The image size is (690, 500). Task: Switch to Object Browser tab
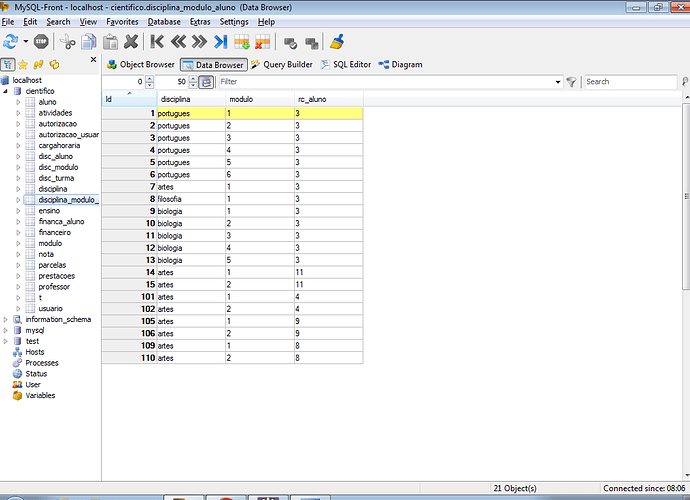click(141, 65)
